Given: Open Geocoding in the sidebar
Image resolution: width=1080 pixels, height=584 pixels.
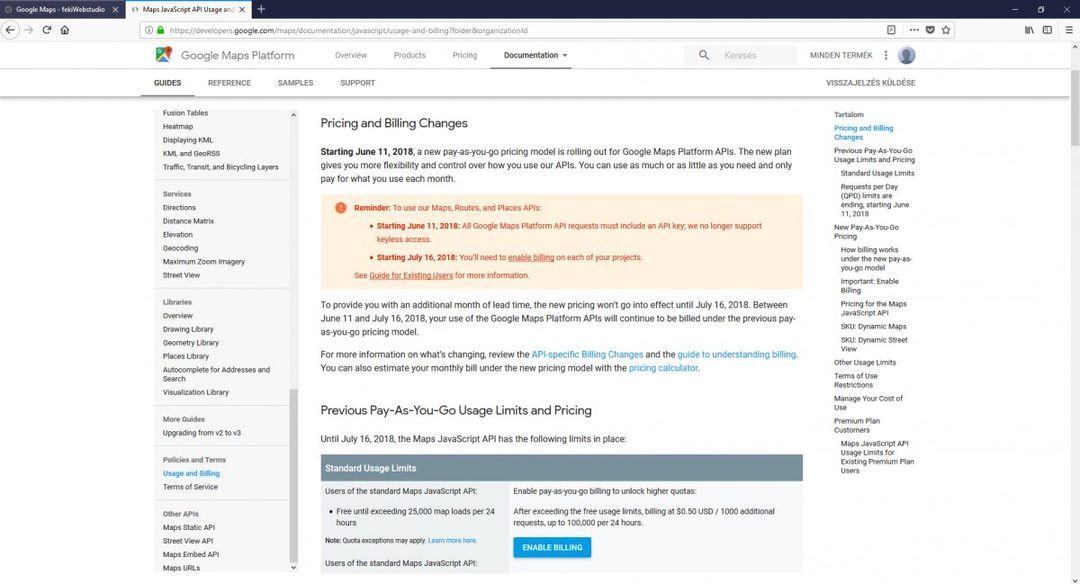Looking at the screenshot, I should pos(180,248).
